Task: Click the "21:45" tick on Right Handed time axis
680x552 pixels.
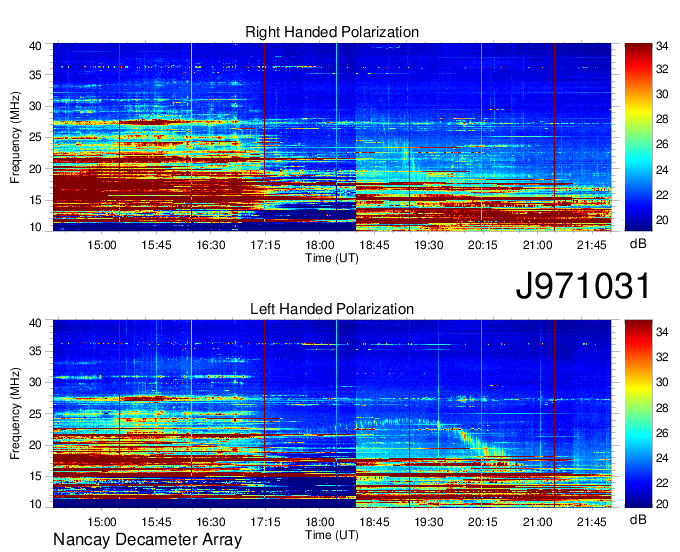Action: coord(592,245)
